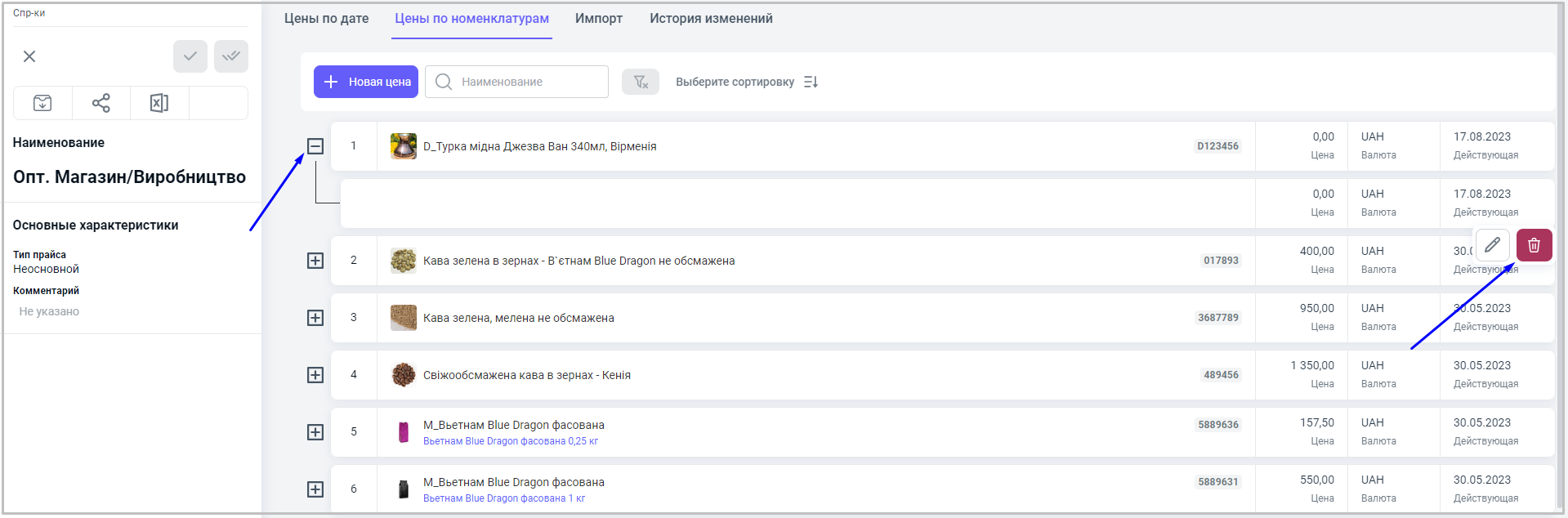Click the pencil edit icon
1568x518 pixels.
click(1492, 245)
